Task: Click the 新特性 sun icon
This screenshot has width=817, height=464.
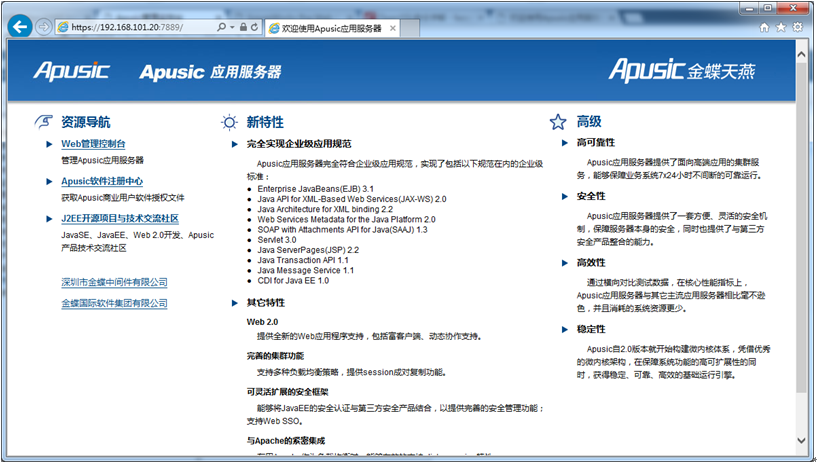Action: 229,122
